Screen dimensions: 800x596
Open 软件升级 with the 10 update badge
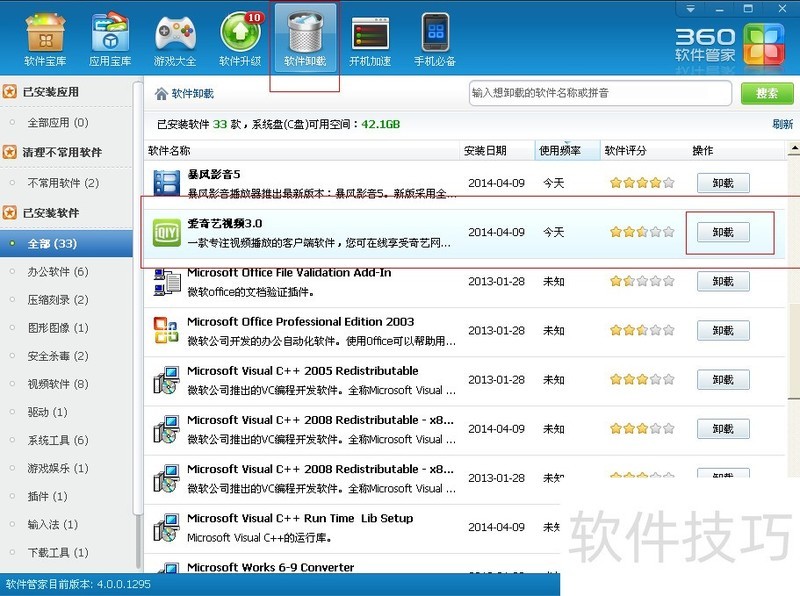coord(240,33)
